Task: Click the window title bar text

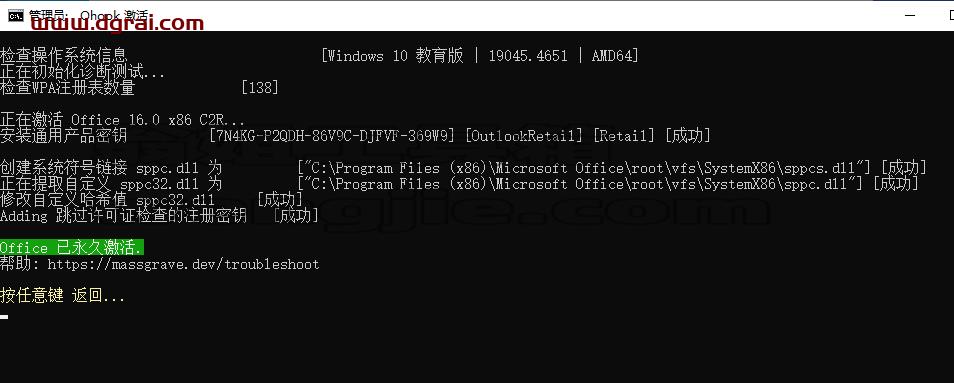Action: tap(90, 15)
